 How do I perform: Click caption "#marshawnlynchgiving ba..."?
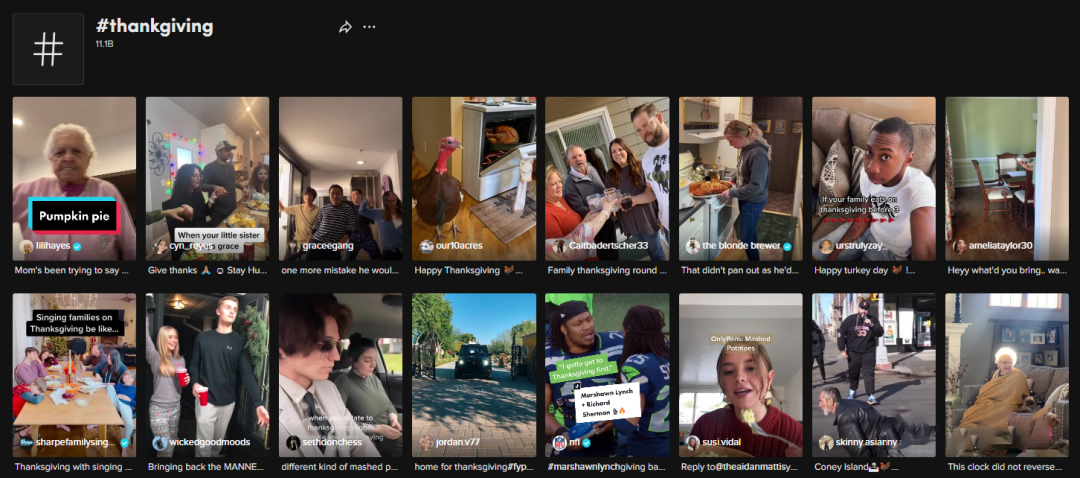(606, 467)
